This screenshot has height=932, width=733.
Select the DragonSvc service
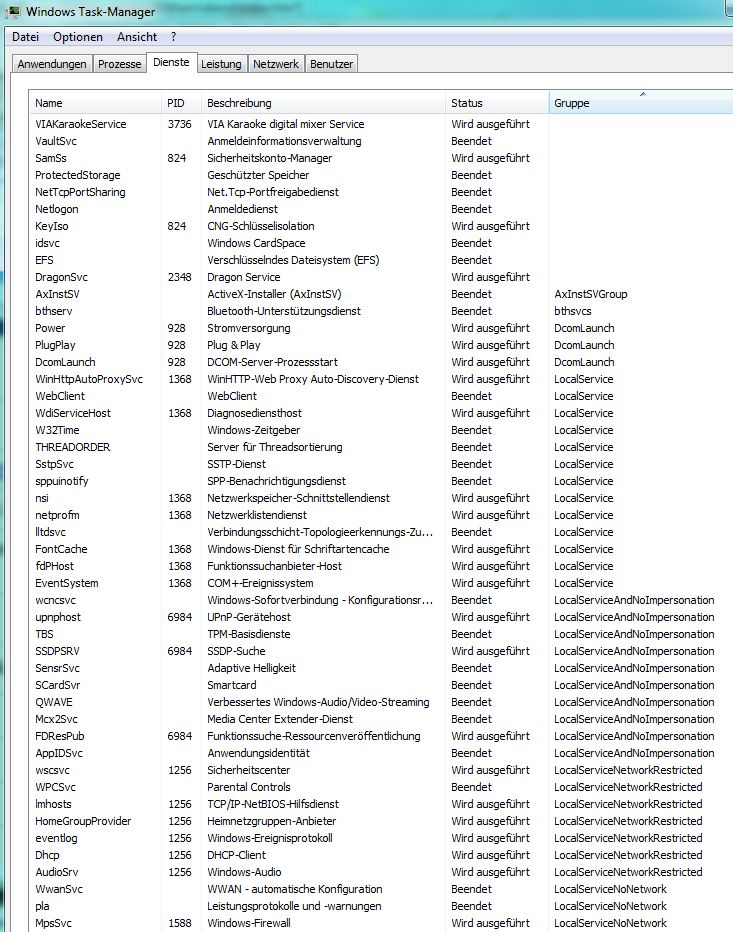61,277
